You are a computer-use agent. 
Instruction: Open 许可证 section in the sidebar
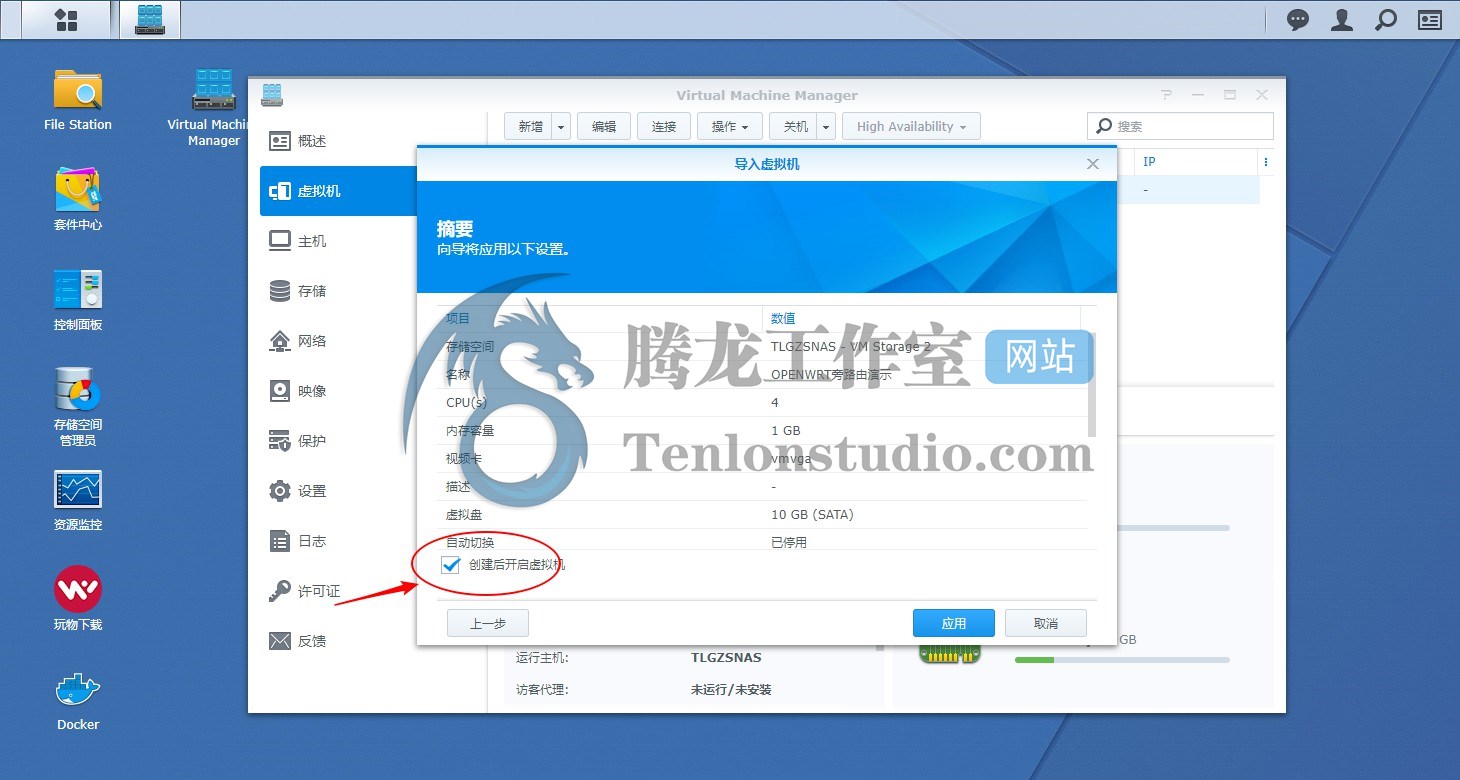[x=338, y=591]
